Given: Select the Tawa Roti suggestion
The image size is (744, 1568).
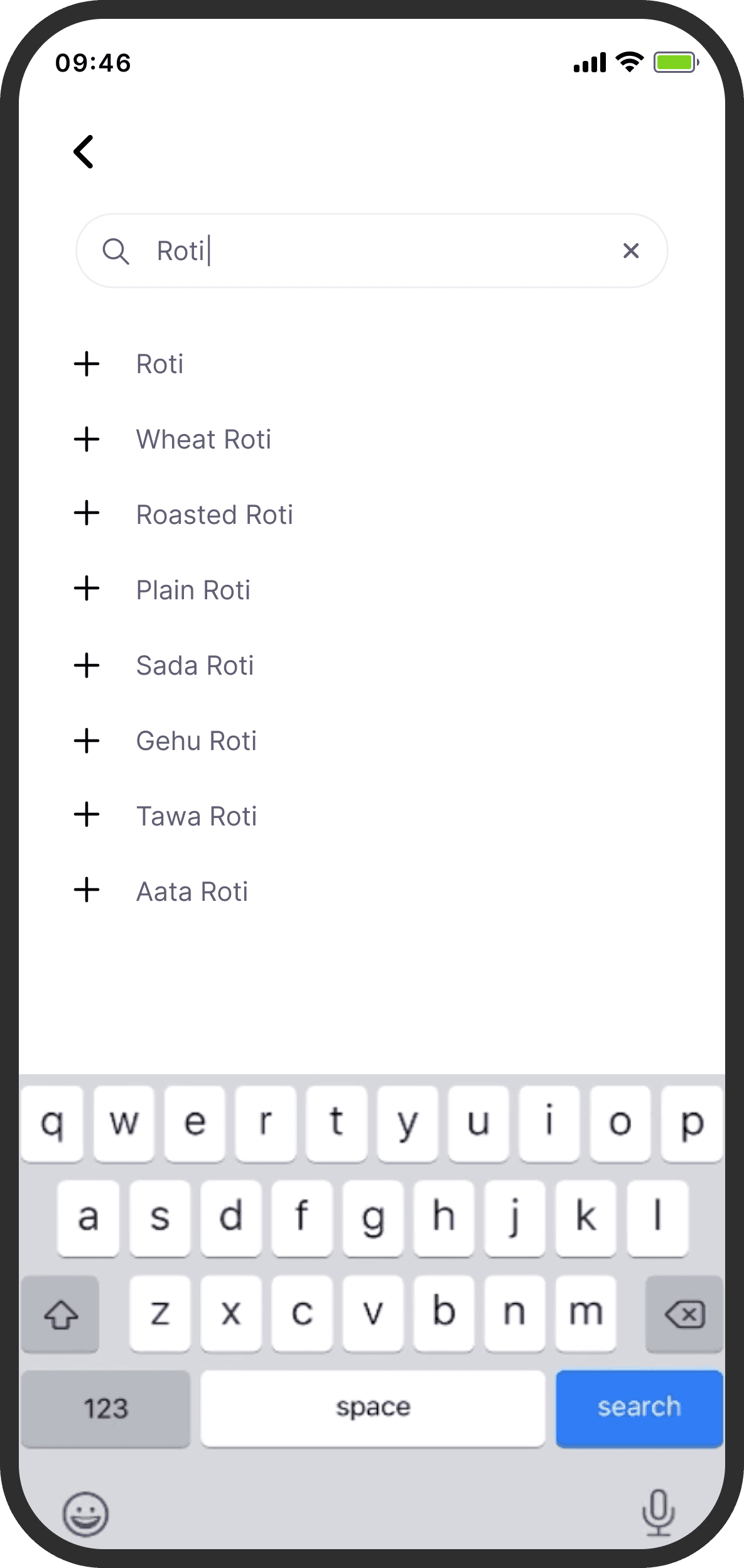Looking at the screenshot, I should point(197,816).
